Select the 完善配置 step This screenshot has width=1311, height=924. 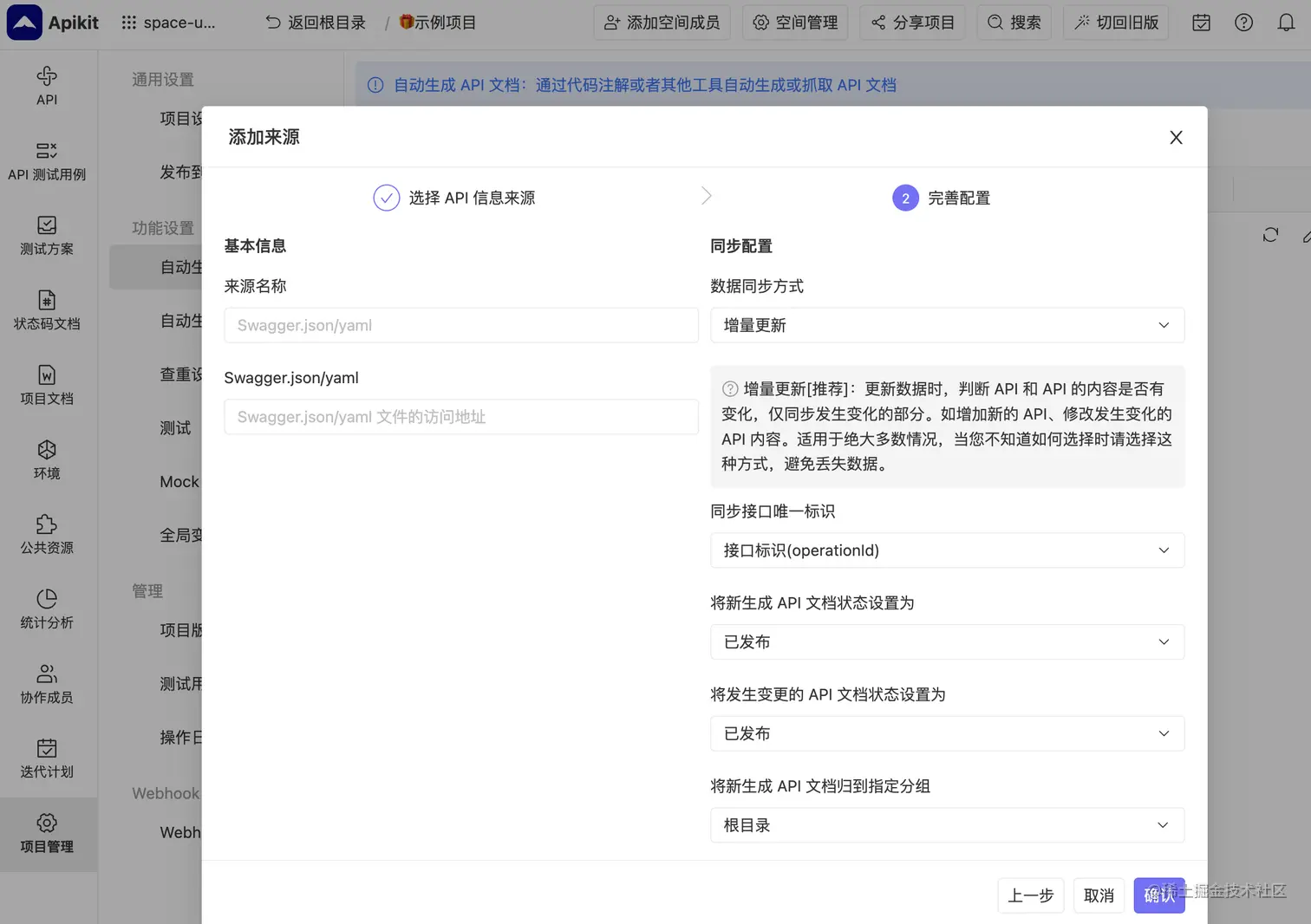[x=942, y=198]
